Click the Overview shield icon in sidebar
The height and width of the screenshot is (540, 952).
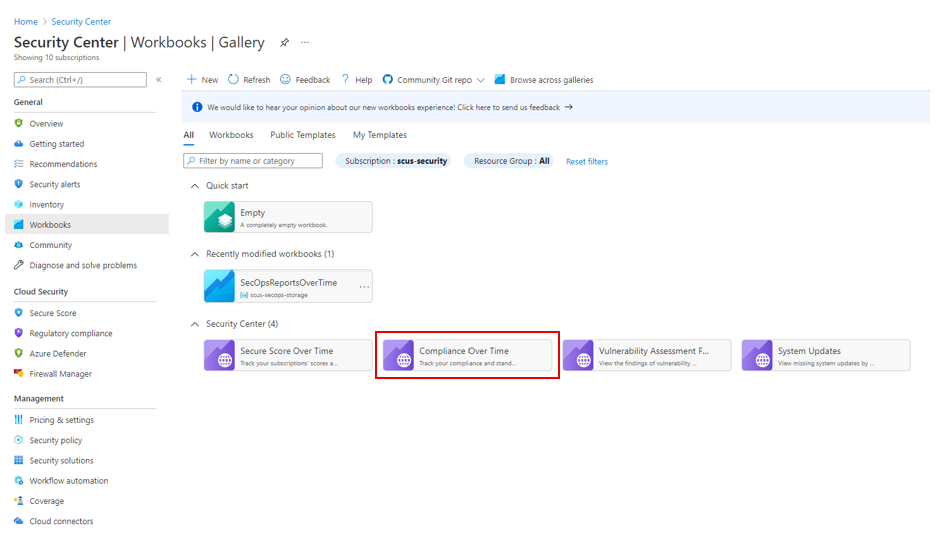tap(19, 123)
